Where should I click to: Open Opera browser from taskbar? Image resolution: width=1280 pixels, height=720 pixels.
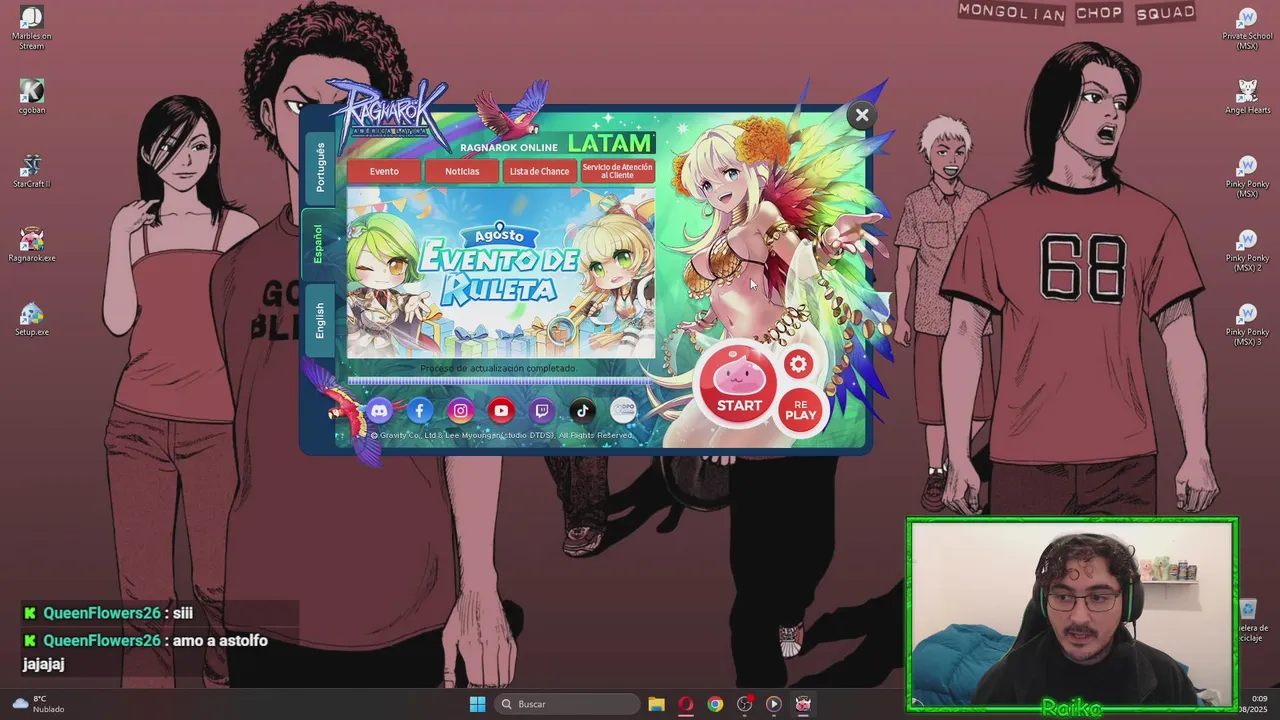pos(686,704)
